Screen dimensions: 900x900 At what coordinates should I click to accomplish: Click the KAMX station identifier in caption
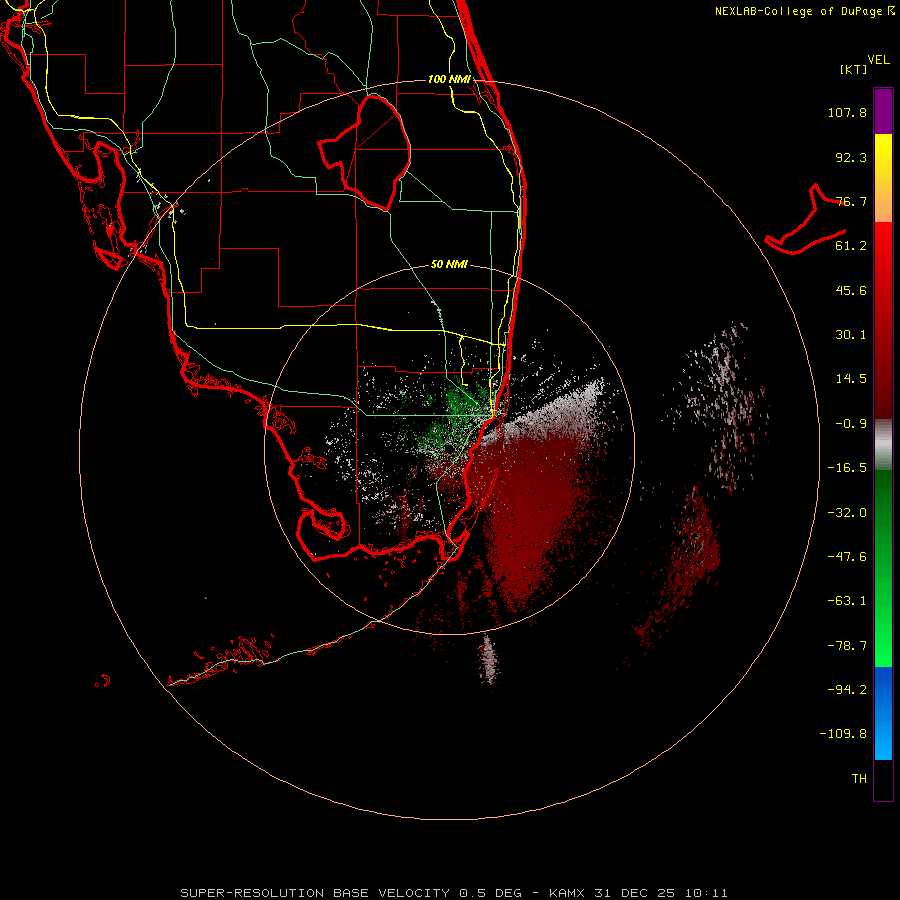(x=567, y=893)
